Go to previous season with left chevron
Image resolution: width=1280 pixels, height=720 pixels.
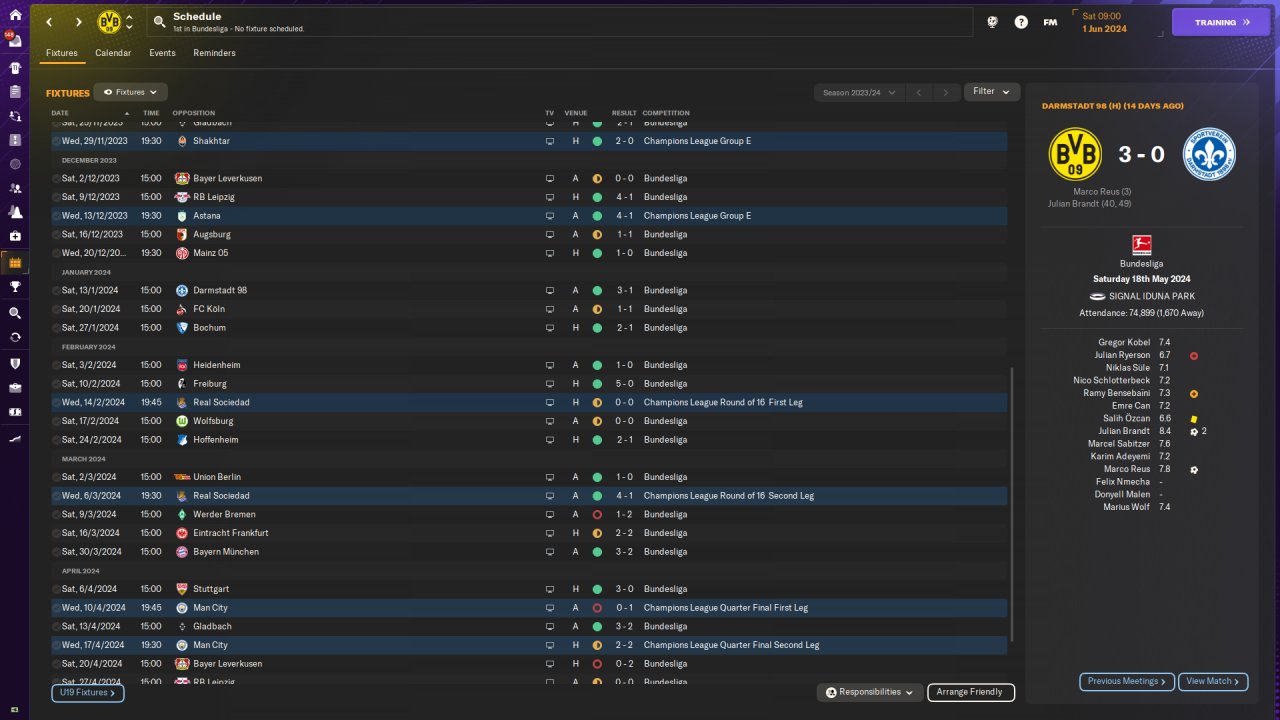(x=920, y=92)
